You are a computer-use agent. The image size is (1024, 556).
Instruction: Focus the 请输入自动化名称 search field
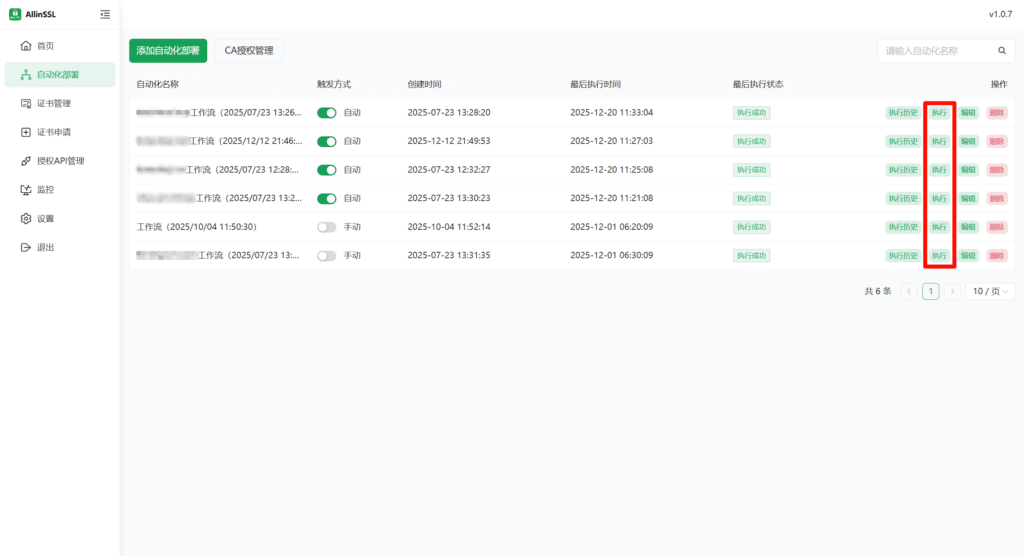pyautogui.click(x=935, y=50)
